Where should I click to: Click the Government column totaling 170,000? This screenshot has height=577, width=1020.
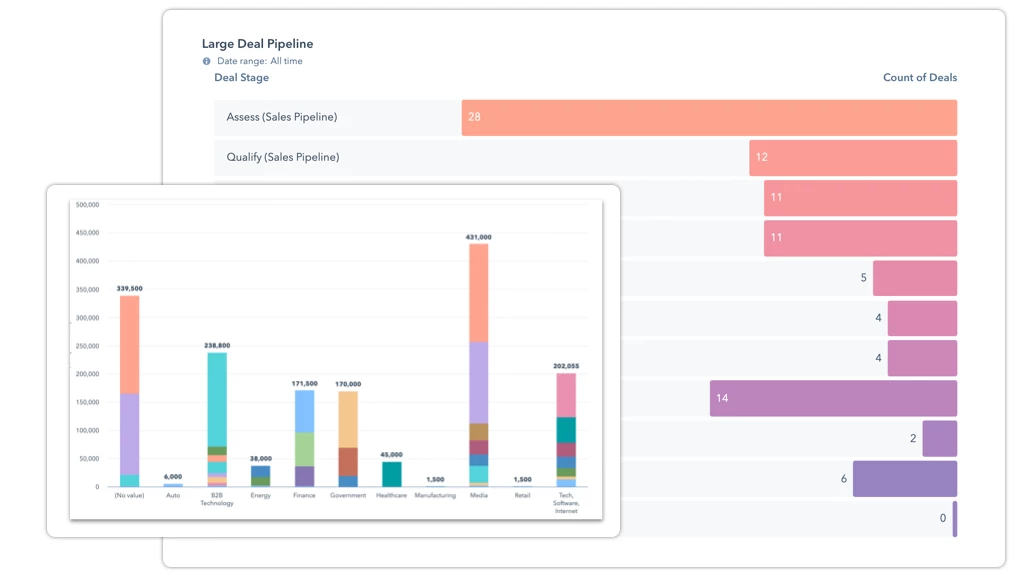point(348,439)
